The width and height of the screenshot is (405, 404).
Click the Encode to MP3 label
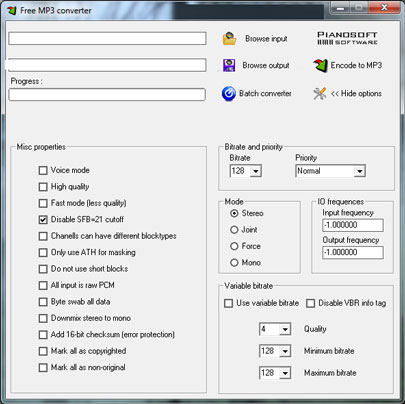(356, 65)
